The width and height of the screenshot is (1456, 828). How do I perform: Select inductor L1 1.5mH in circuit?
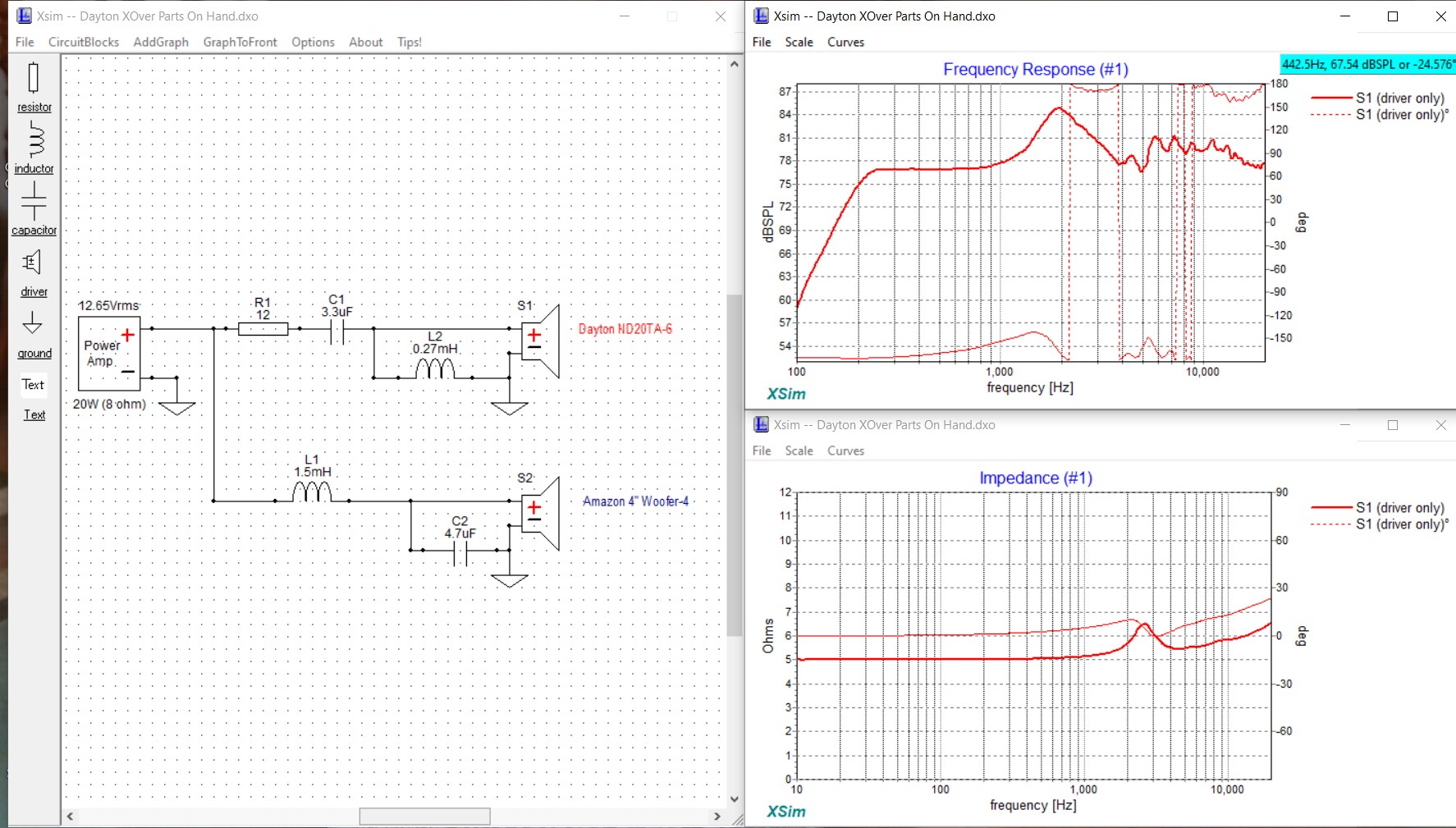312,491
